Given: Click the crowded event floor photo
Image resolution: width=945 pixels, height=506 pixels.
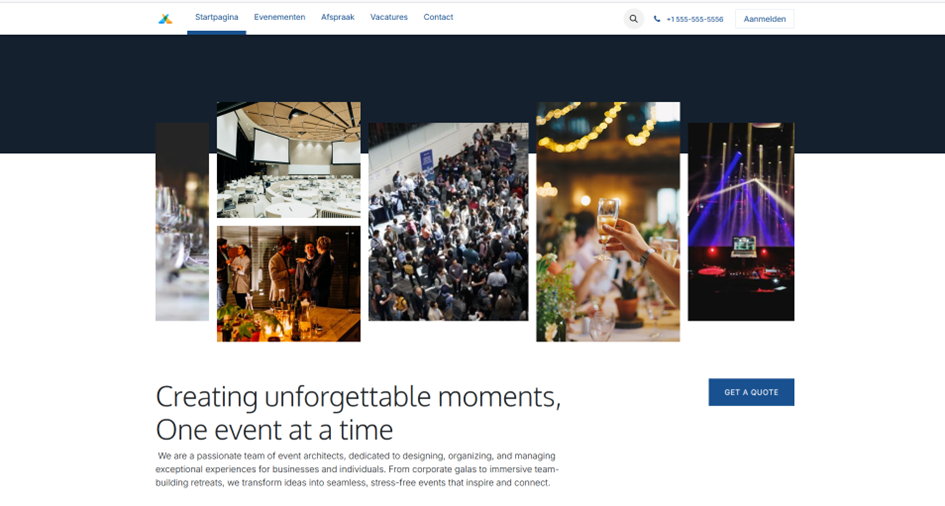Looking at the screenshot, I should tap(448, 222).
